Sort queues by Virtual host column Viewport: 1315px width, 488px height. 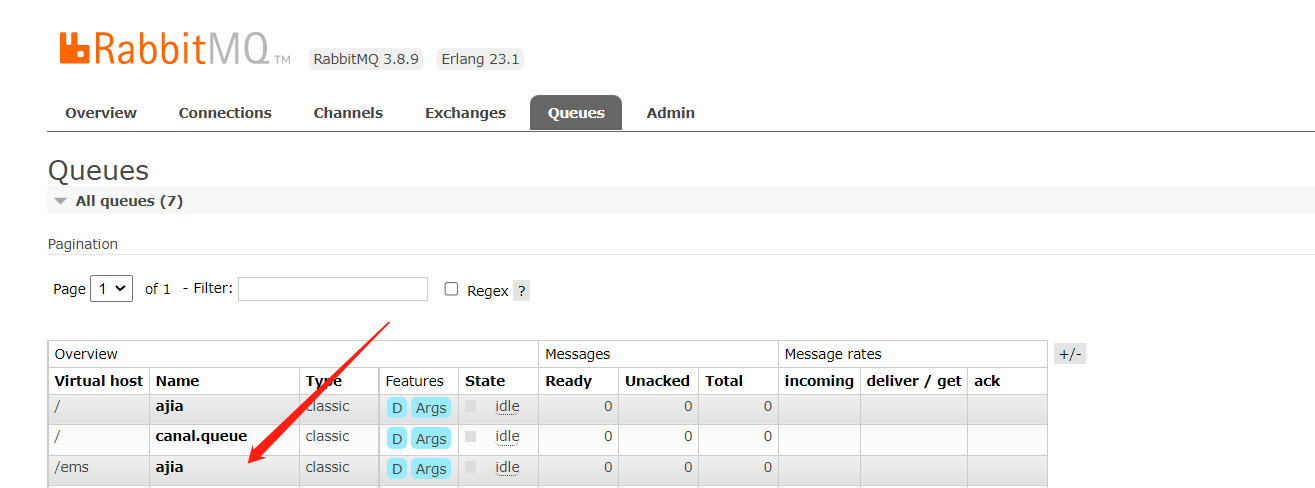pos(99,381)
